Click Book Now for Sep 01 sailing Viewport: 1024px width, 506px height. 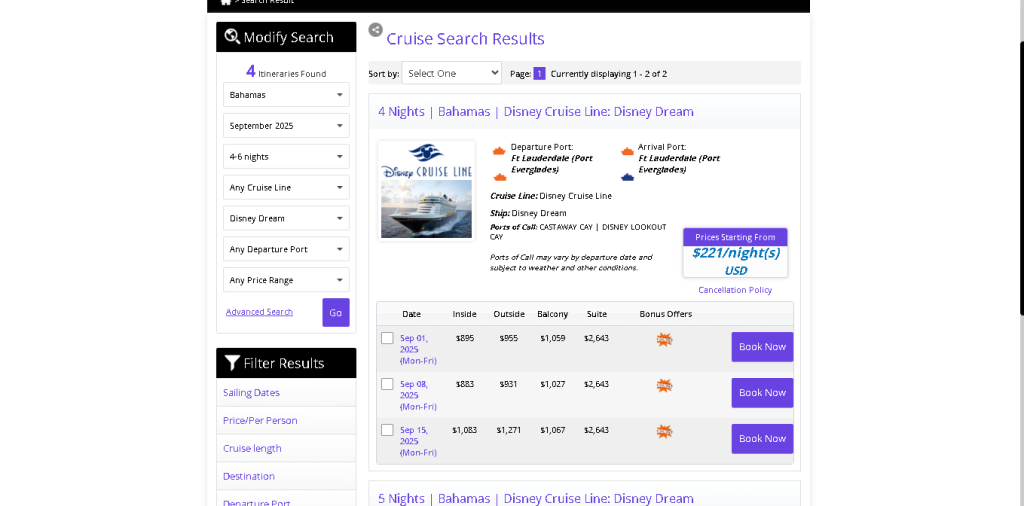pyautogui.click(x=762, y=347)
